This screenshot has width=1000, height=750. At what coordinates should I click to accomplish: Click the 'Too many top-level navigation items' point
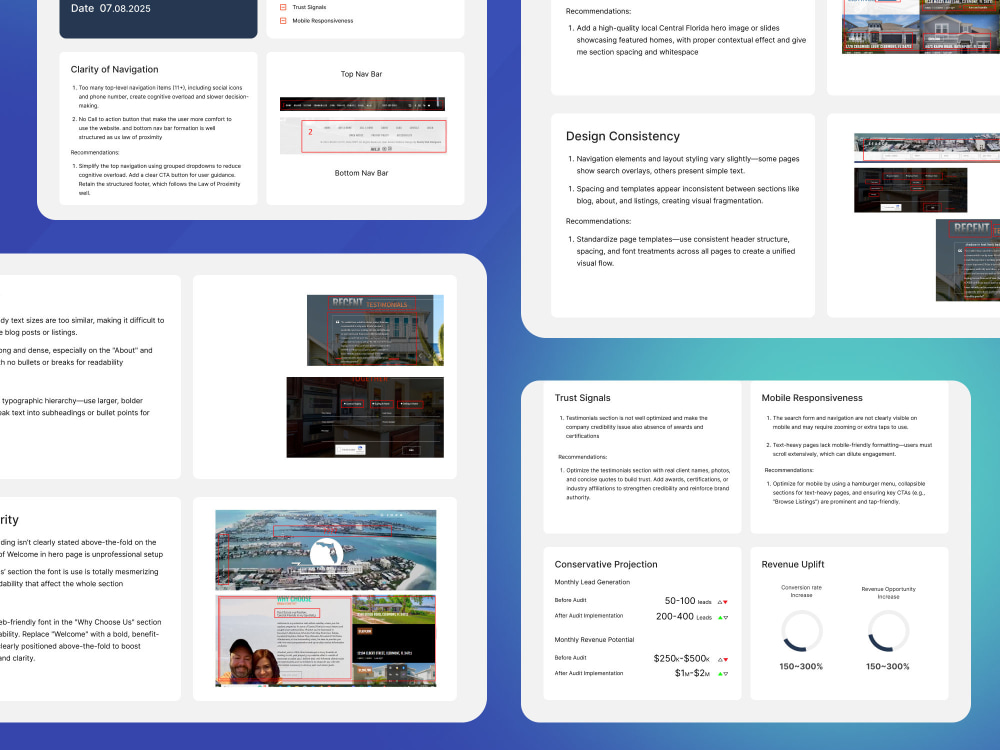163,97
